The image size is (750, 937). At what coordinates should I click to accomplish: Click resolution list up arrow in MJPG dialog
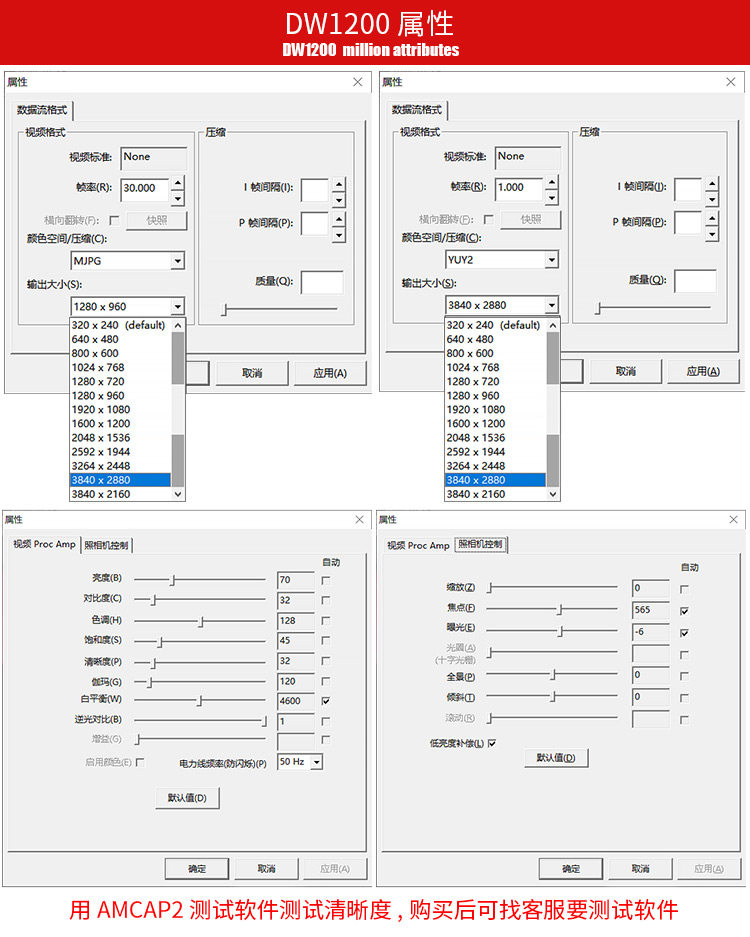point(177,326)
